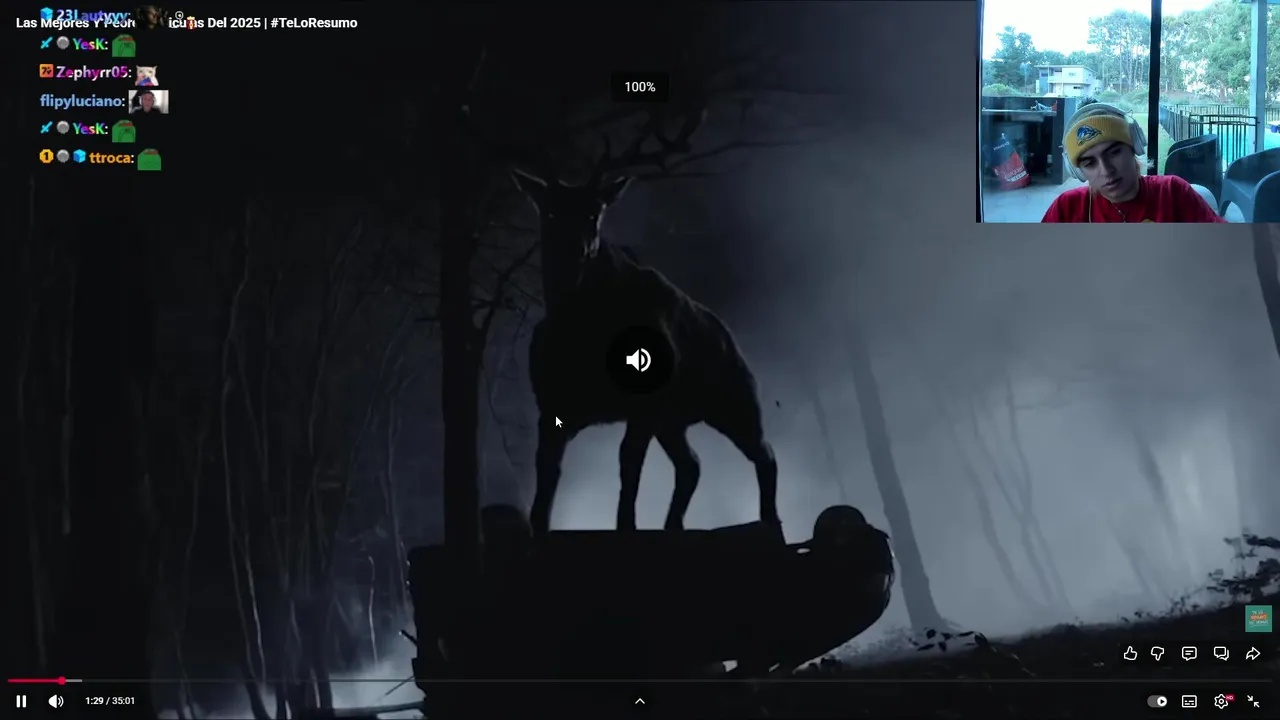Open the channel watermark thumbnail
This screenshot has height=720, width=1280.
pyautogui.click(x=1258, y=618)
